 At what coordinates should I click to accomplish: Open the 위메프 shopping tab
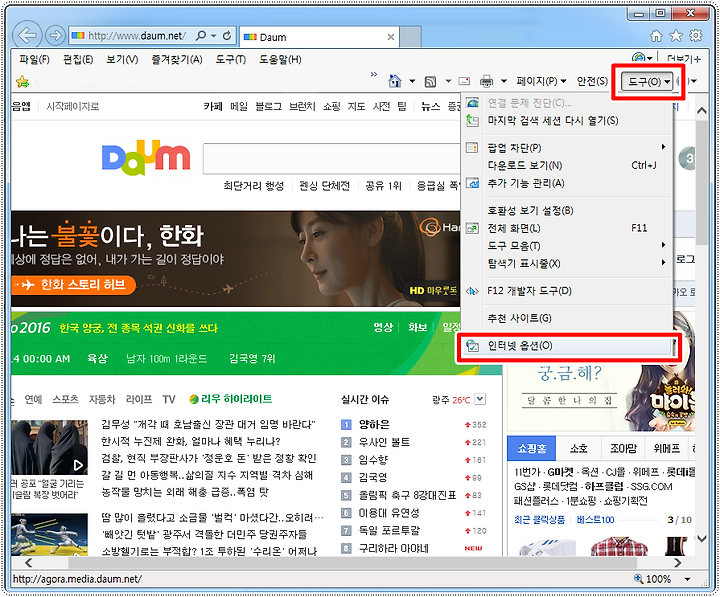(666, 448)
